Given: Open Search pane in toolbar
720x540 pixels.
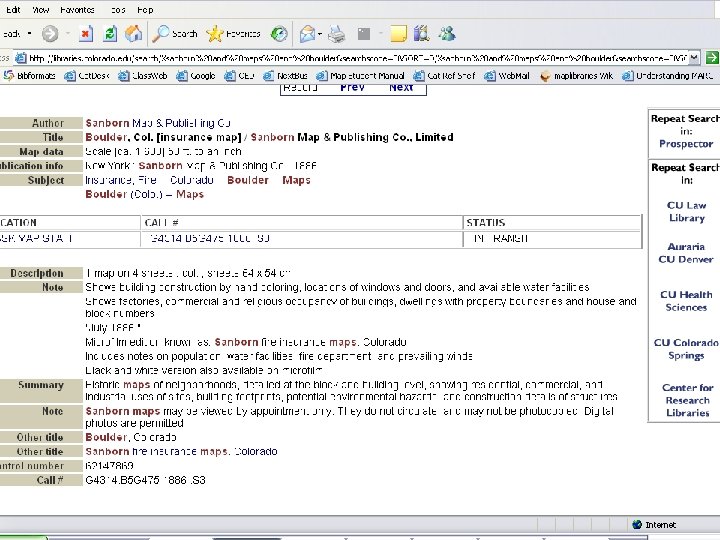Looking at the screenshot, I should tap(175, 34).
